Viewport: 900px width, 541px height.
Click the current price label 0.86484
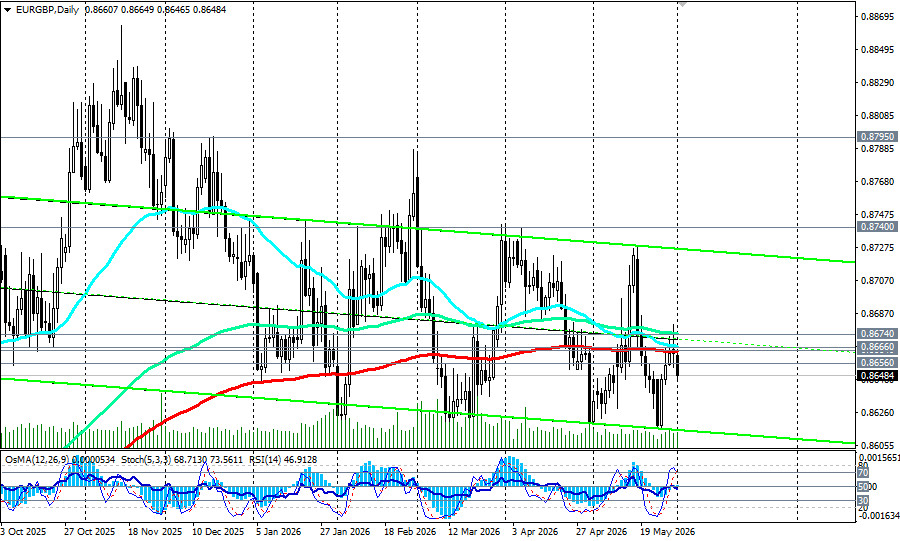(878, 376)
